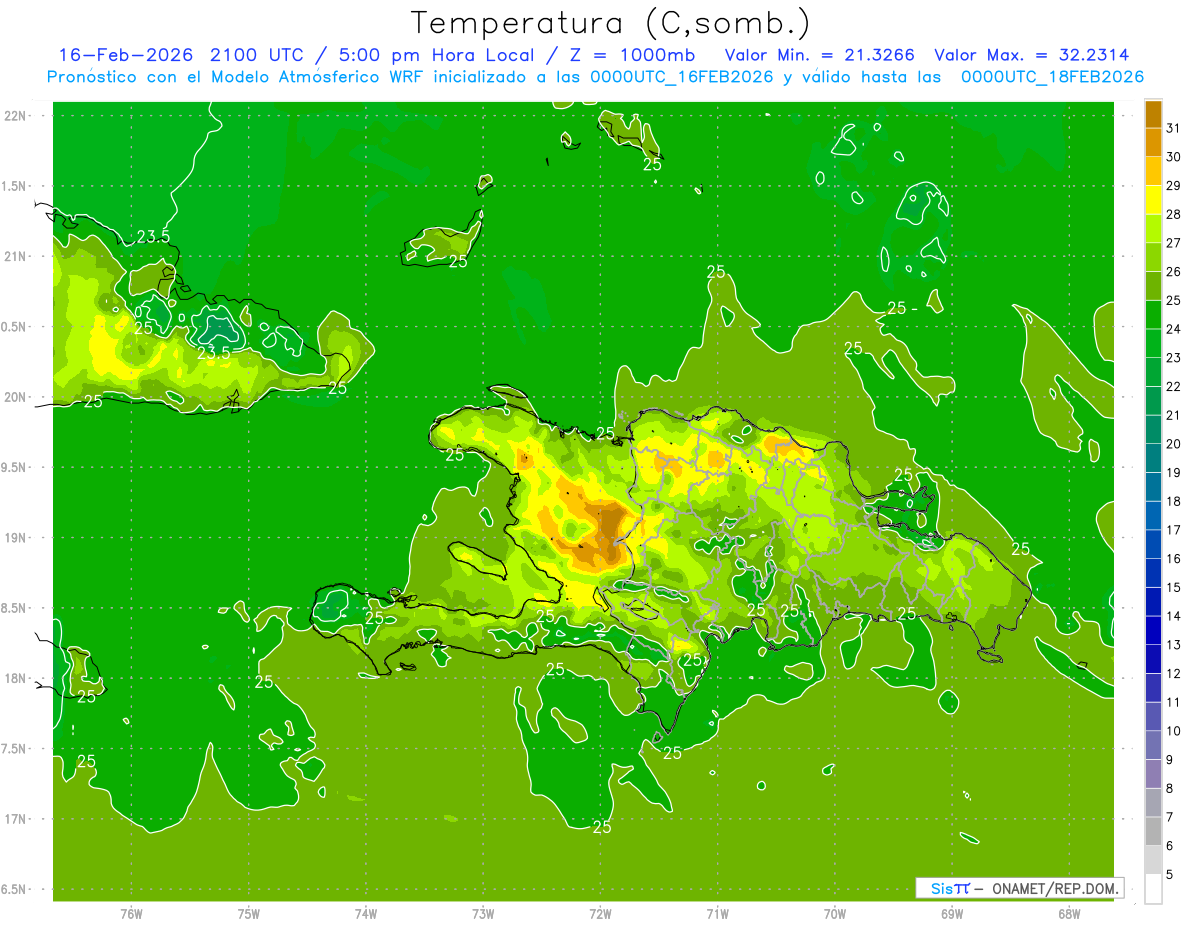Viewport: 1200px width, 927px height.
Task: Select the "0000UTC_18FEB2026" valid-until time
Action: [x=1052, y=77]
